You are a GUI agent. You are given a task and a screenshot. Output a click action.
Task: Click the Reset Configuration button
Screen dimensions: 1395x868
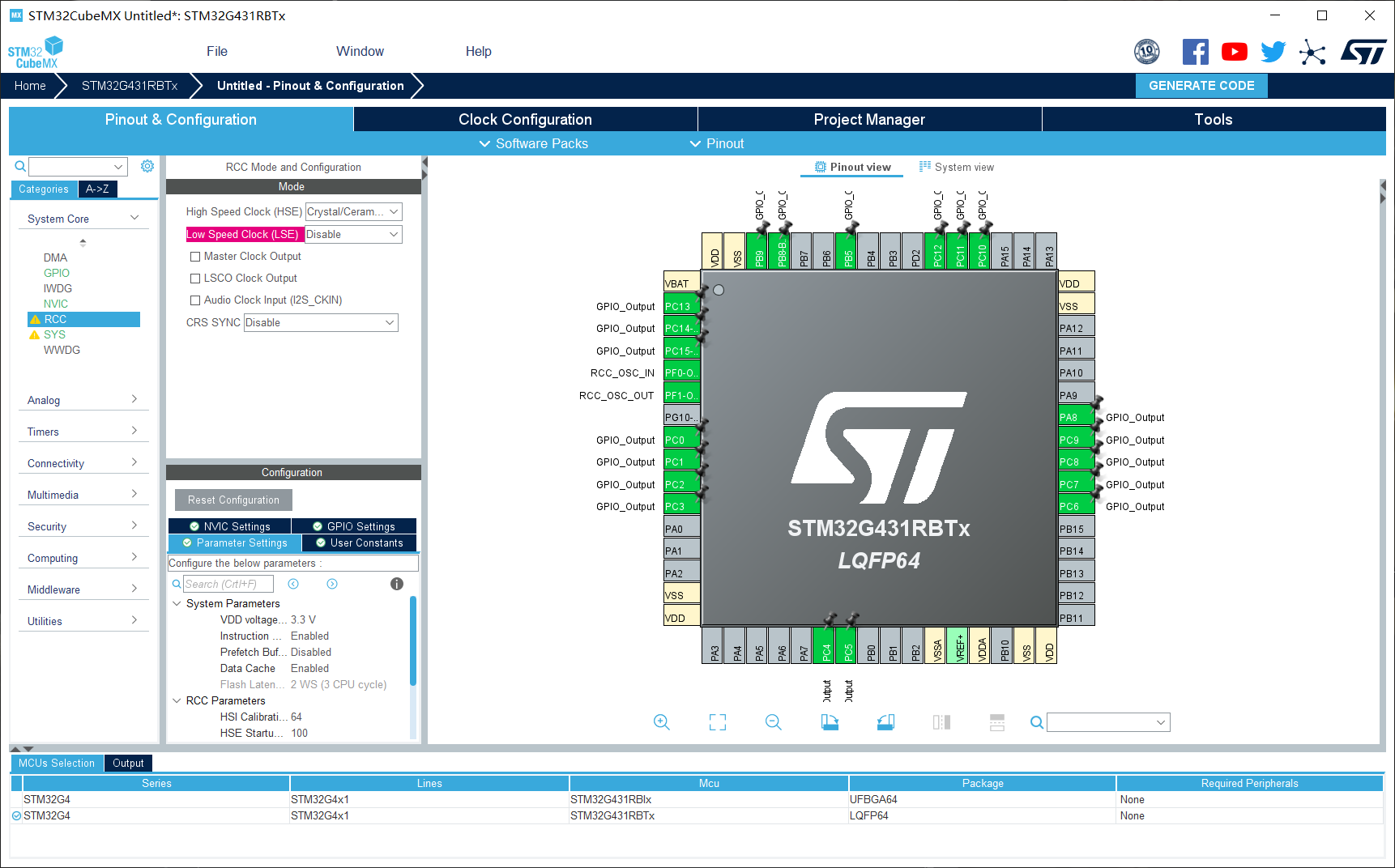click(x=233, y=500)
